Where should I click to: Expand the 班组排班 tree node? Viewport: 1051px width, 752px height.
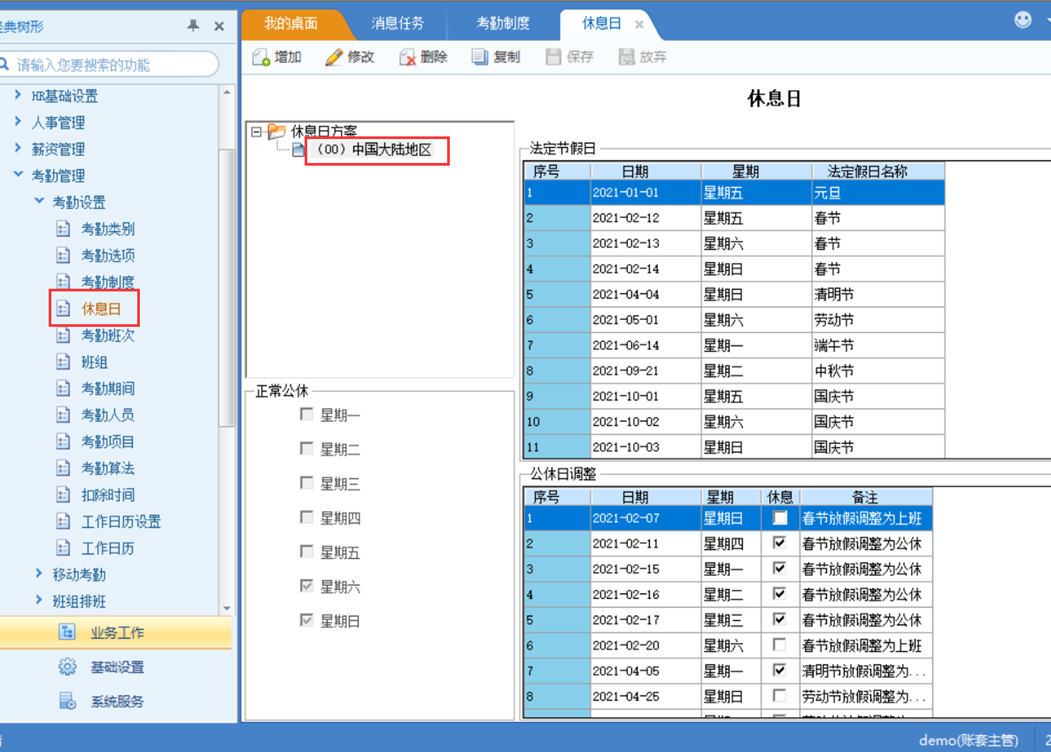click(x=39, y=600)
